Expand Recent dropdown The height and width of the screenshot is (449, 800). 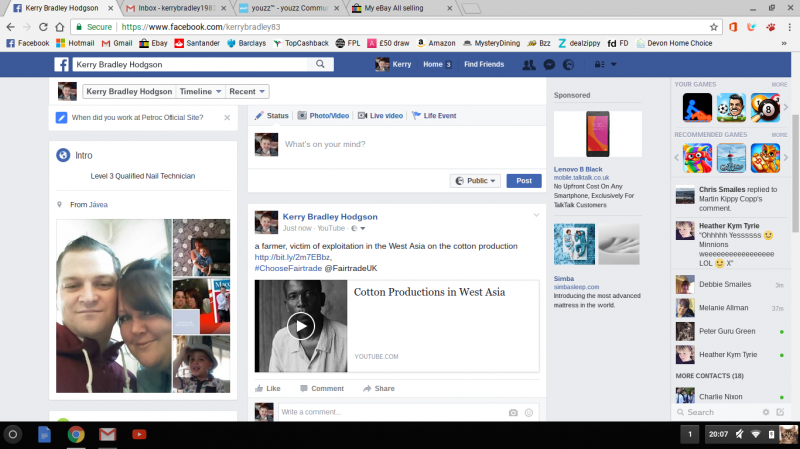(247, 91)
